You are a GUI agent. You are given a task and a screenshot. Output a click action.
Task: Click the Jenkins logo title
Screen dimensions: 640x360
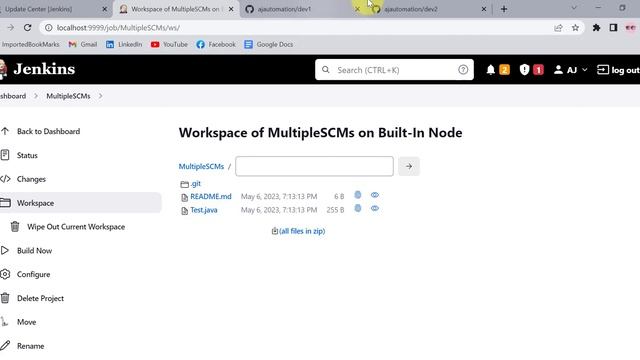44,69
